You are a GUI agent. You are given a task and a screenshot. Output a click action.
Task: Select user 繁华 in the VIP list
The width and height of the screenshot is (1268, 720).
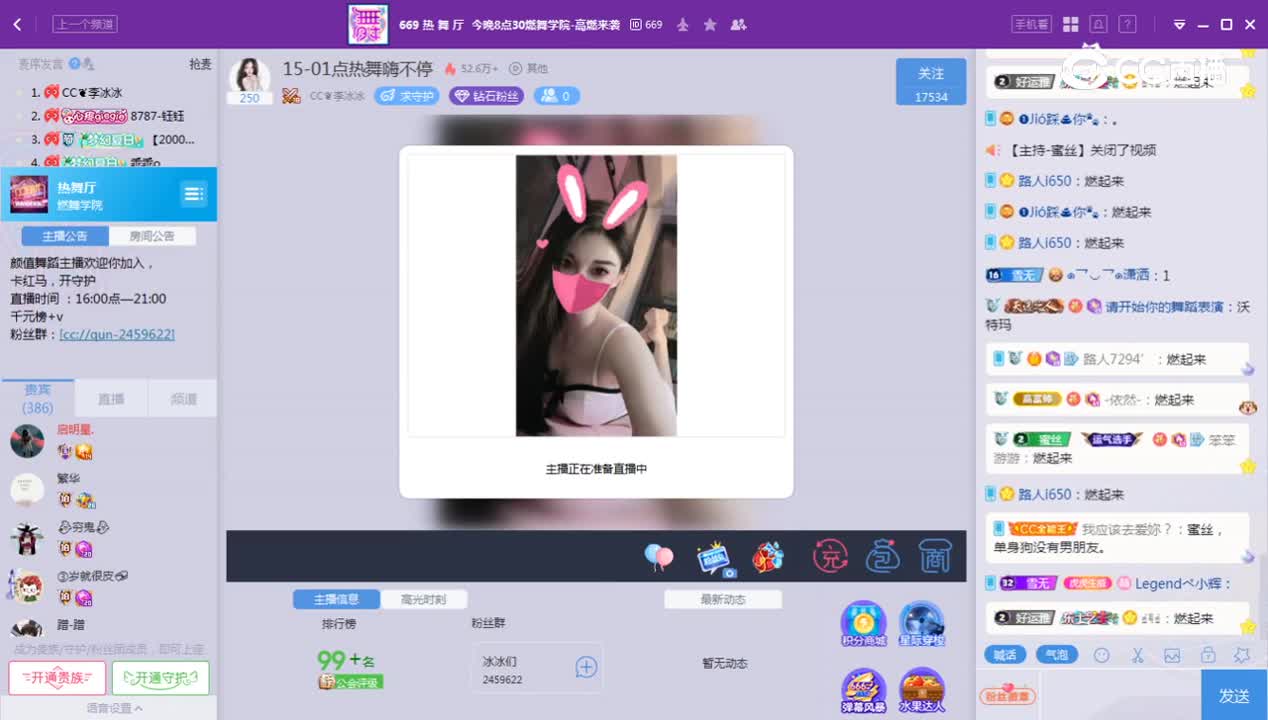68,478
